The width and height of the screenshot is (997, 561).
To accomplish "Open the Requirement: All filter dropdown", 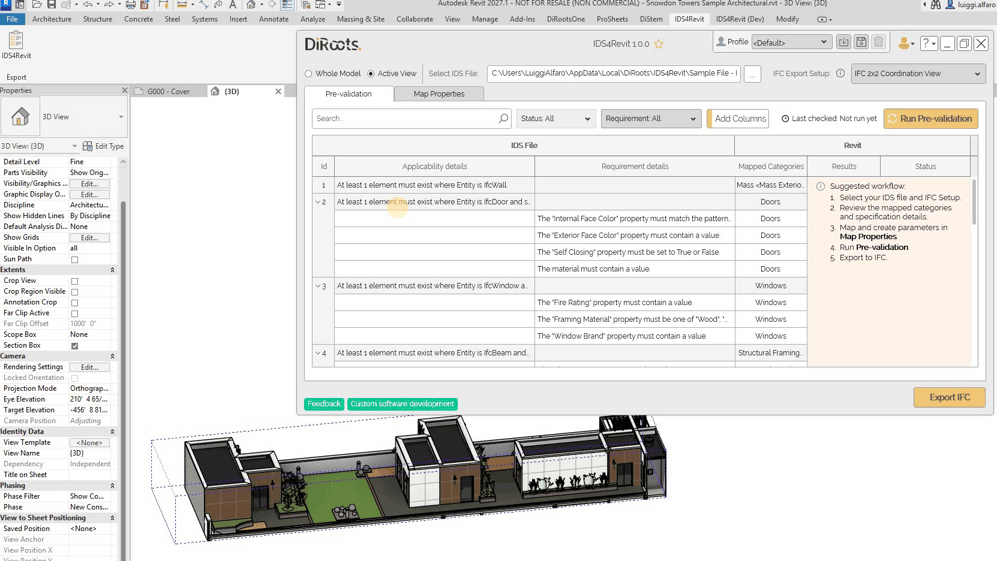I will point(650,118).
